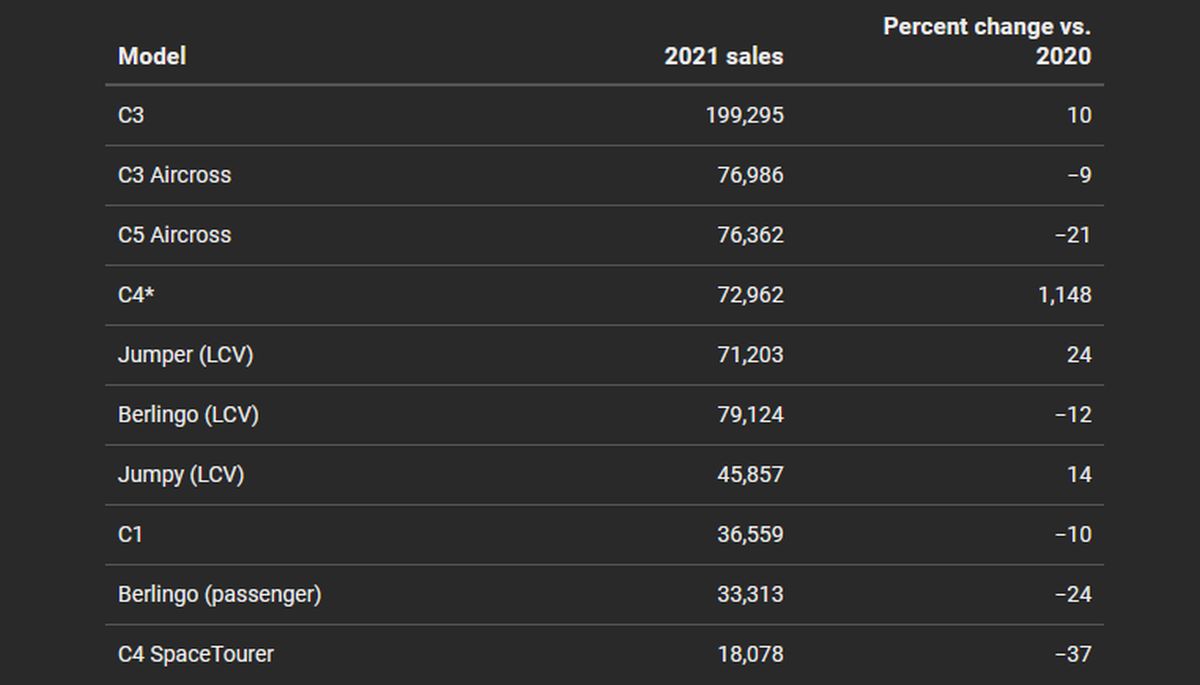
Task: Select the C3 model cell
Action: [x=131, y=115]
